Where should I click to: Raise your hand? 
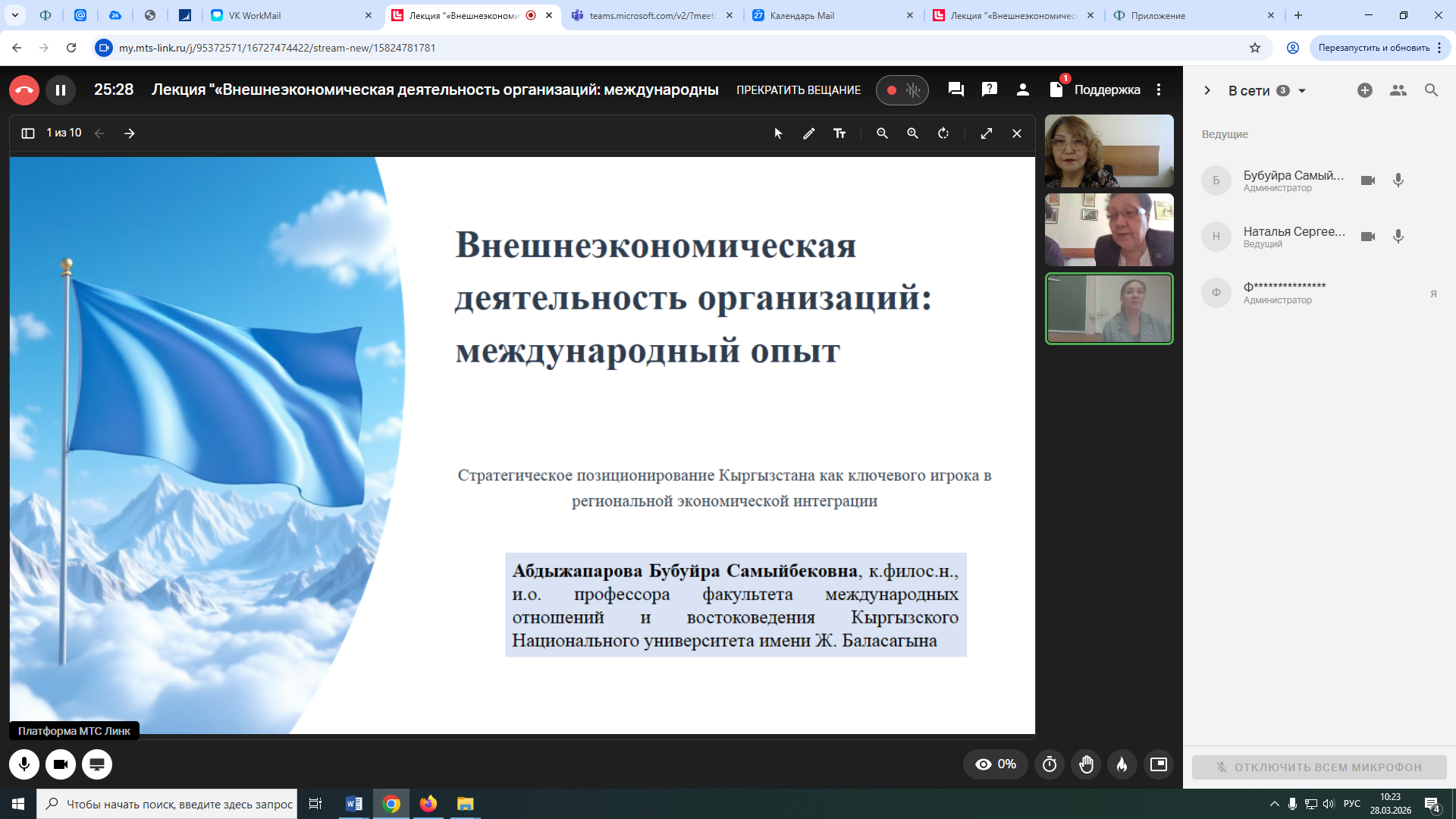coord(1086,764)
